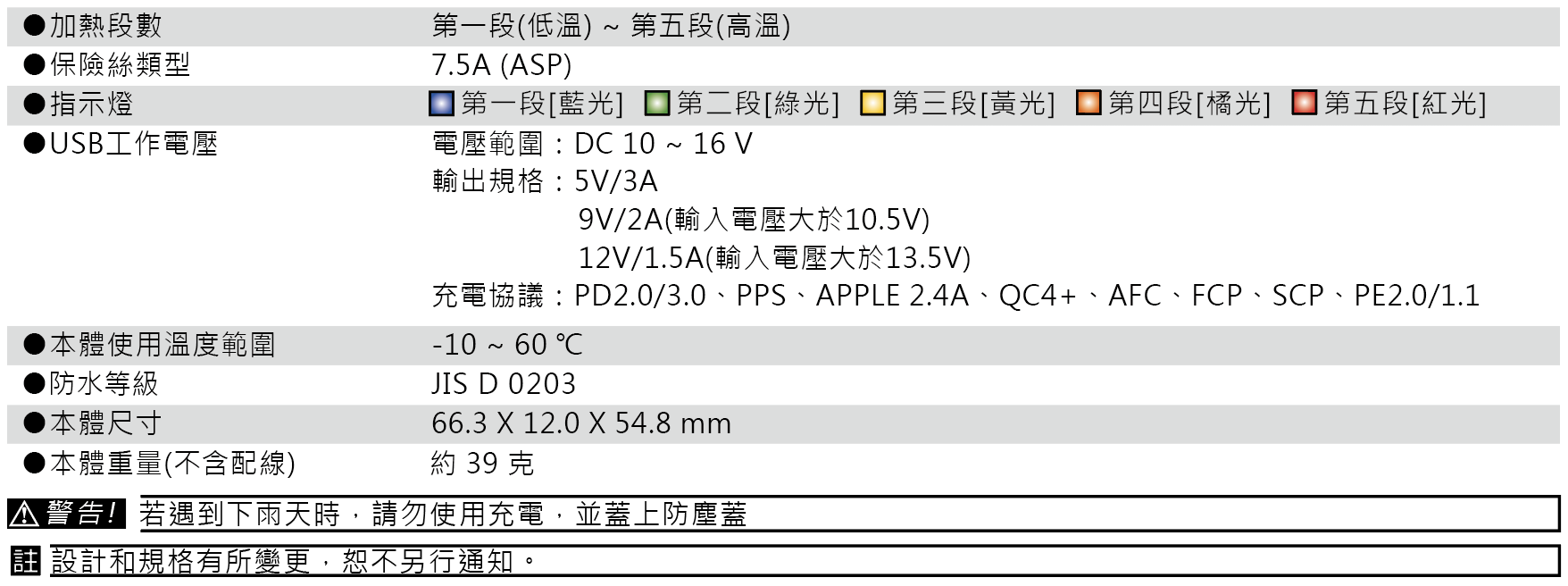
Task: Select the blue 第一段 indicator light swatch
Action: 442,104
